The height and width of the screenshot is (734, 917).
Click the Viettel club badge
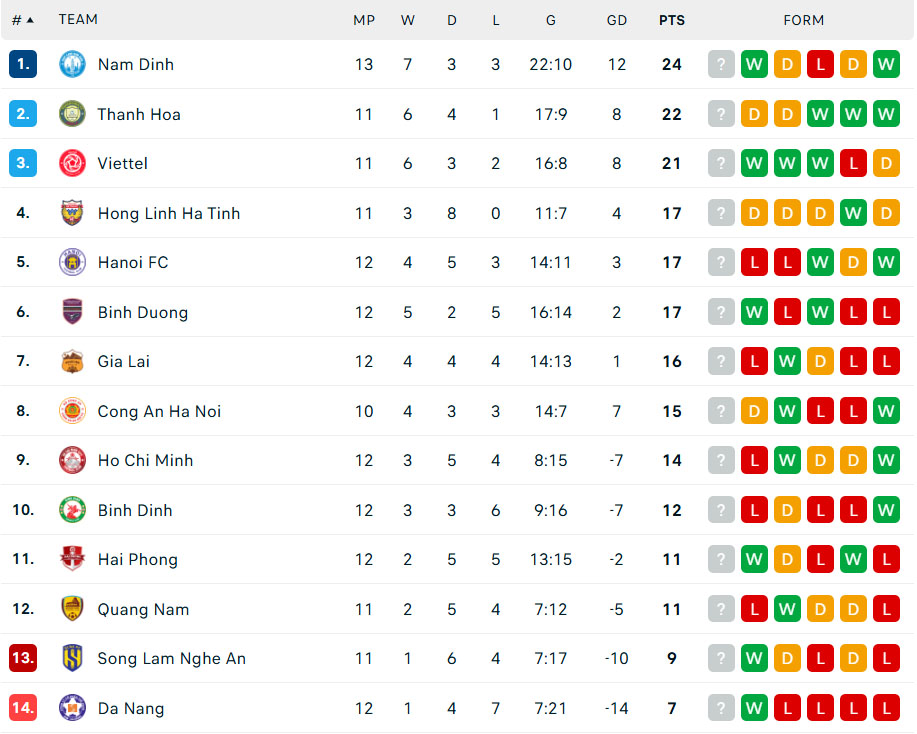[70, 163]
